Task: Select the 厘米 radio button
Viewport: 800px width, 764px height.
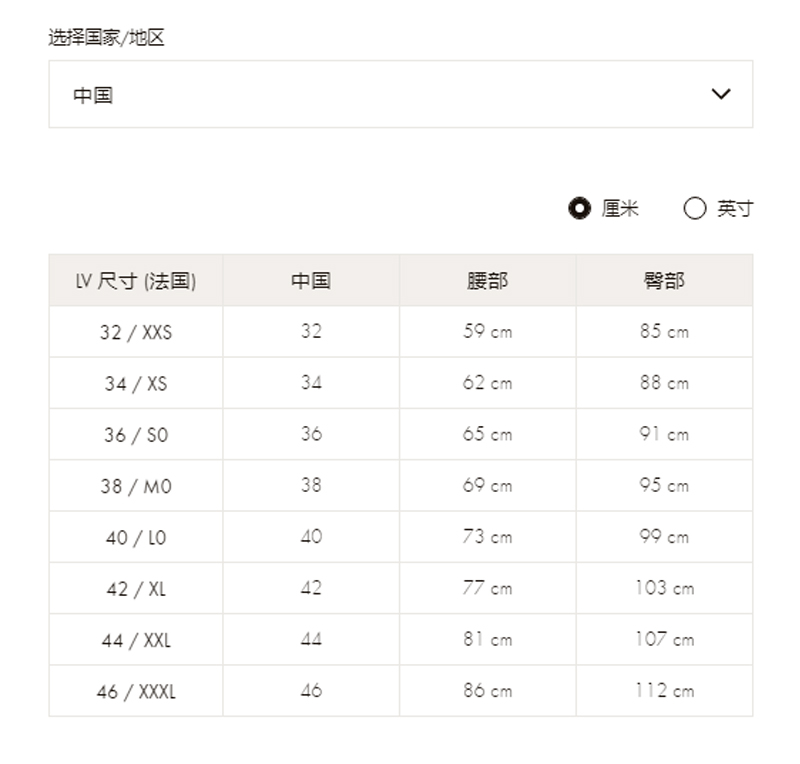Action: [x=579, y=209]
